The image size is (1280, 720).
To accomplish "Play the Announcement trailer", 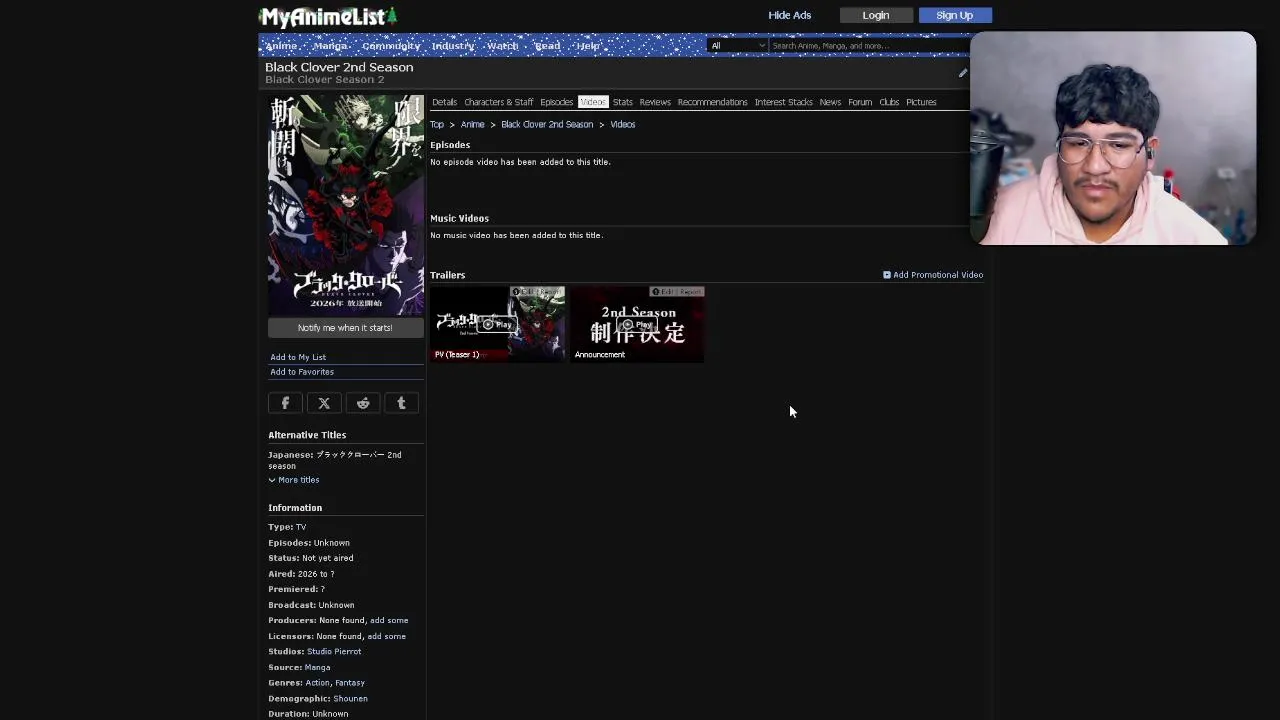I will point(637,324).
